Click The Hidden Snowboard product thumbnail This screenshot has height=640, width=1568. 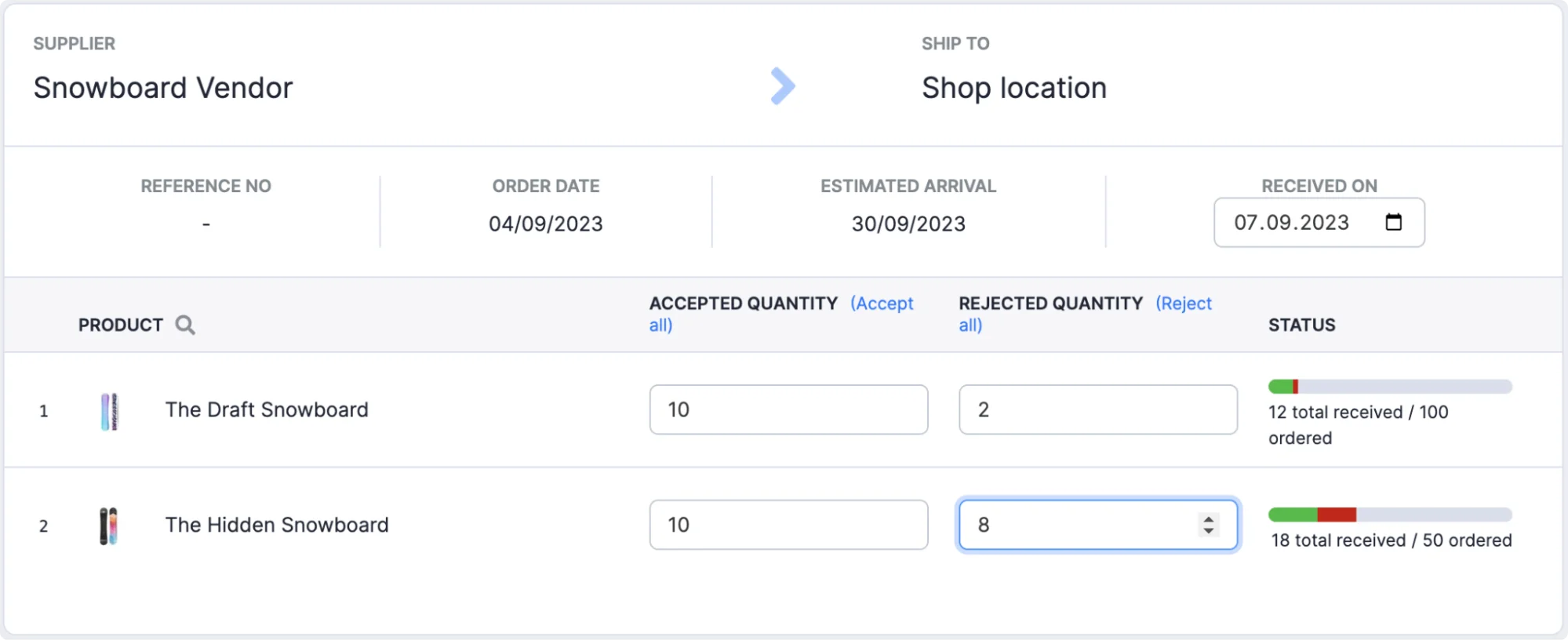coord(108,525)
